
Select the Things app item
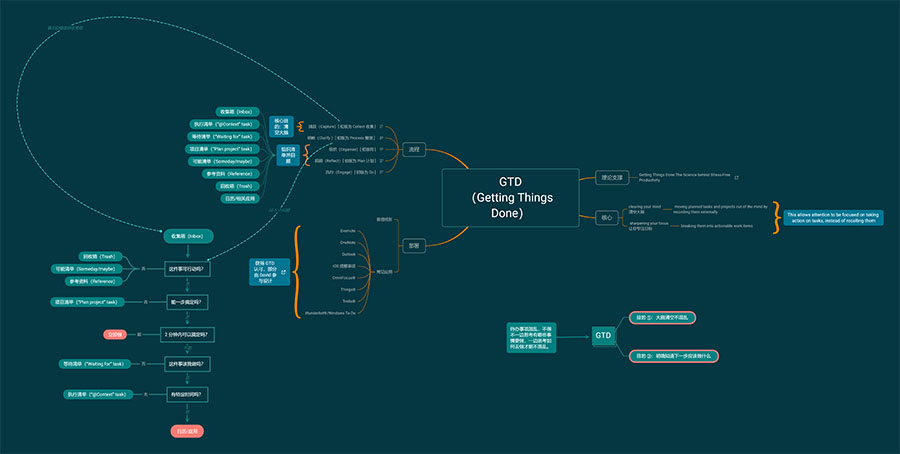(x=348, y=289)
